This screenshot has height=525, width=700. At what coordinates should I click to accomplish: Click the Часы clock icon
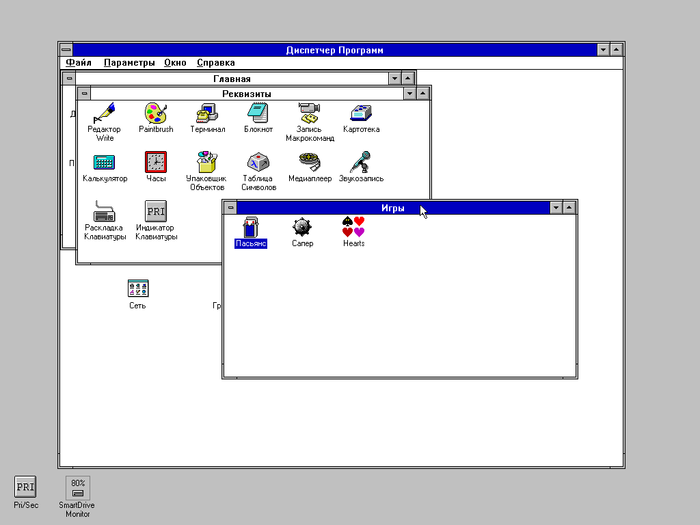(x=155, y=162)
